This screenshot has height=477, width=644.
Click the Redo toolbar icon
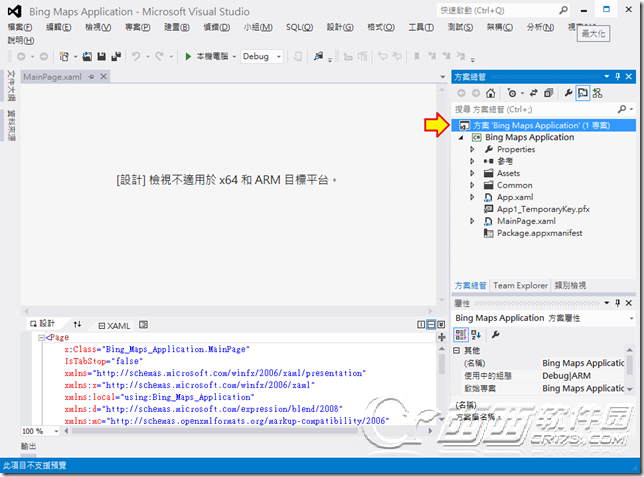(159, 56)
